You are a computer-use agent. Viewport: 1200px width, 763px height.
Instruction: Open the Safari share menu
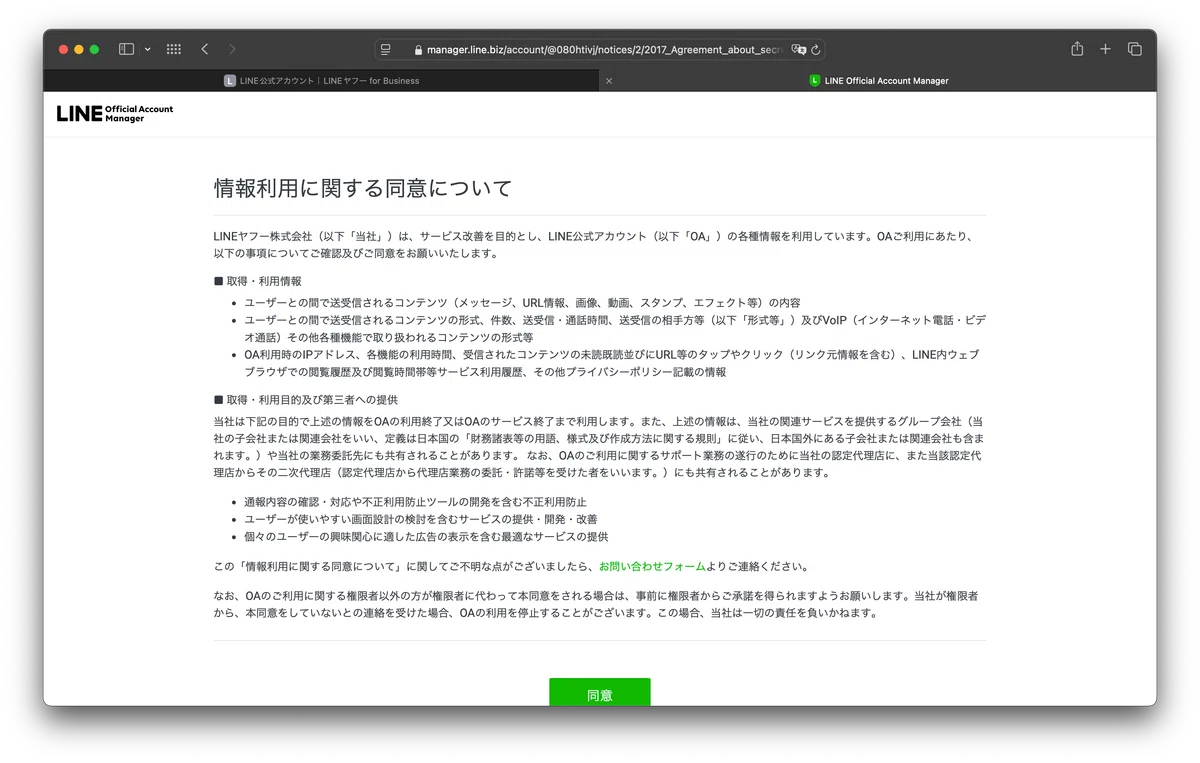(1077, 49)
